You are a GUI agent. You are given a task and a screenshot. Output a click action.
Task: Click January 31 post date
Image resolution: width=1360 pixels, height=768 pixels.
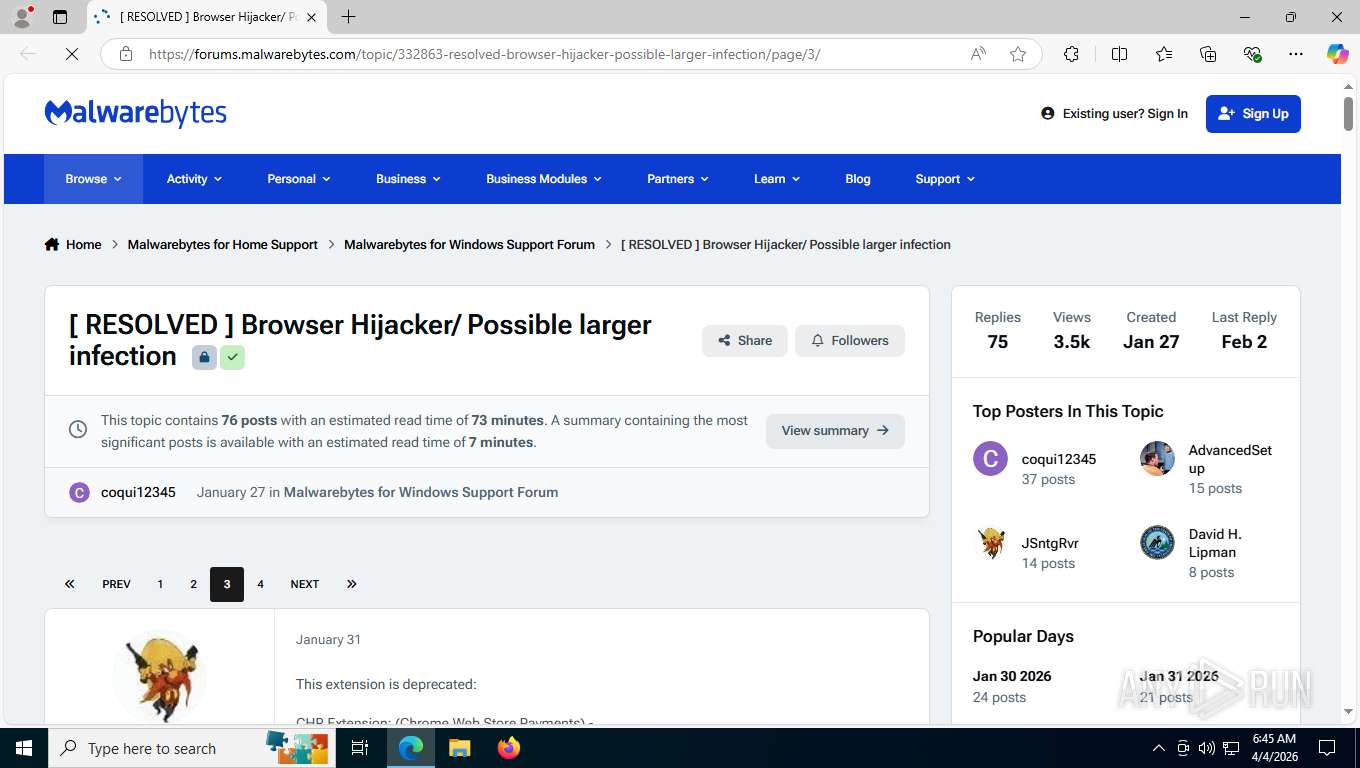328,640
